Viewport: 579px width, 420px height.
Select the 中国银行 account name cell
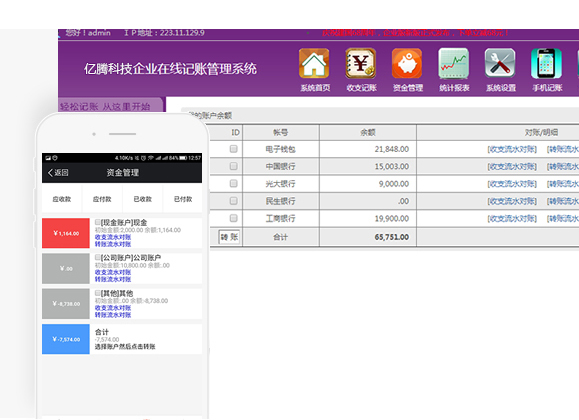tap(281, 167)
